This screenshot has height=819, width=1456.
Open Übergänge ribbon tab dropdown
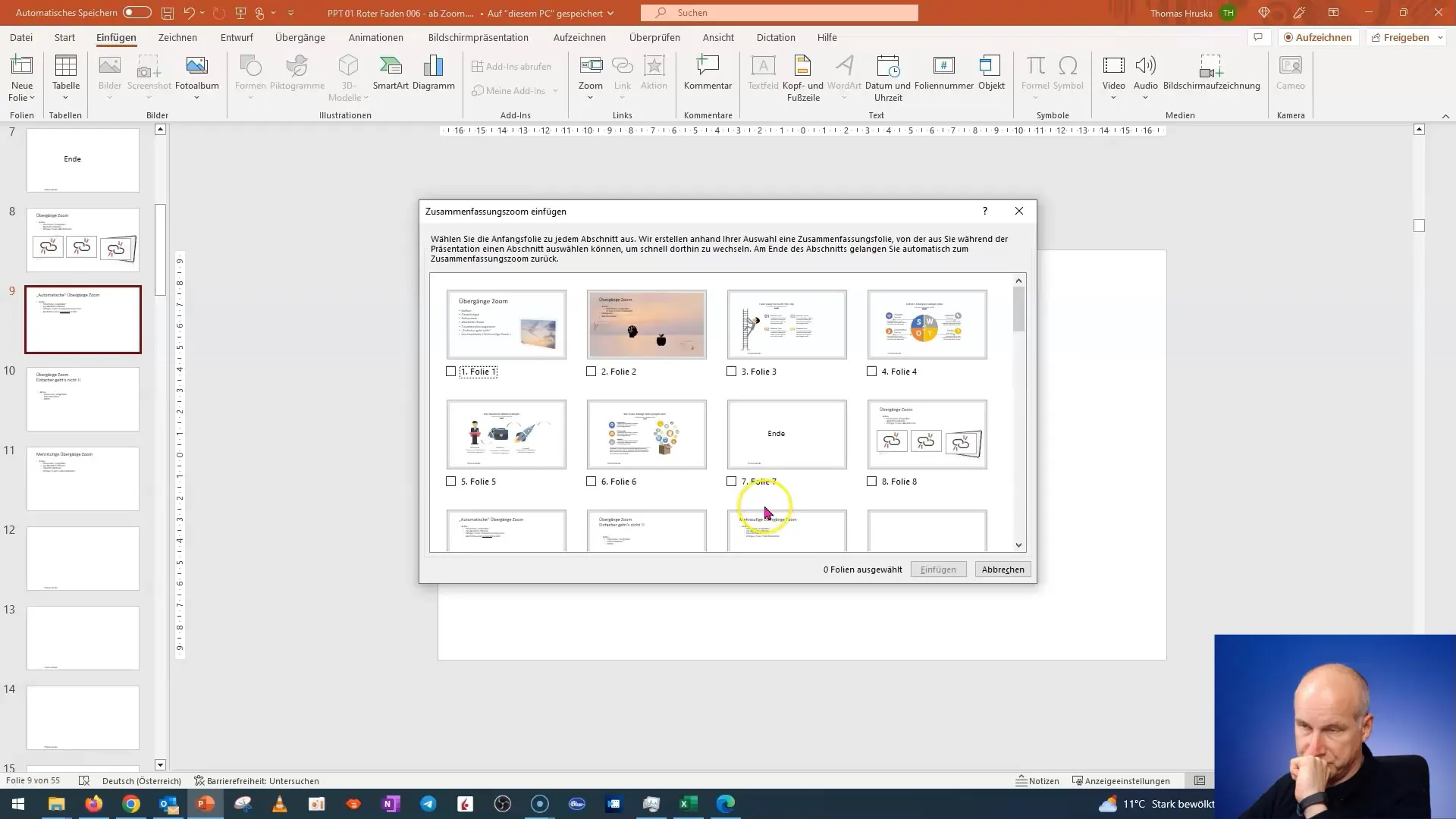point(300,37)
